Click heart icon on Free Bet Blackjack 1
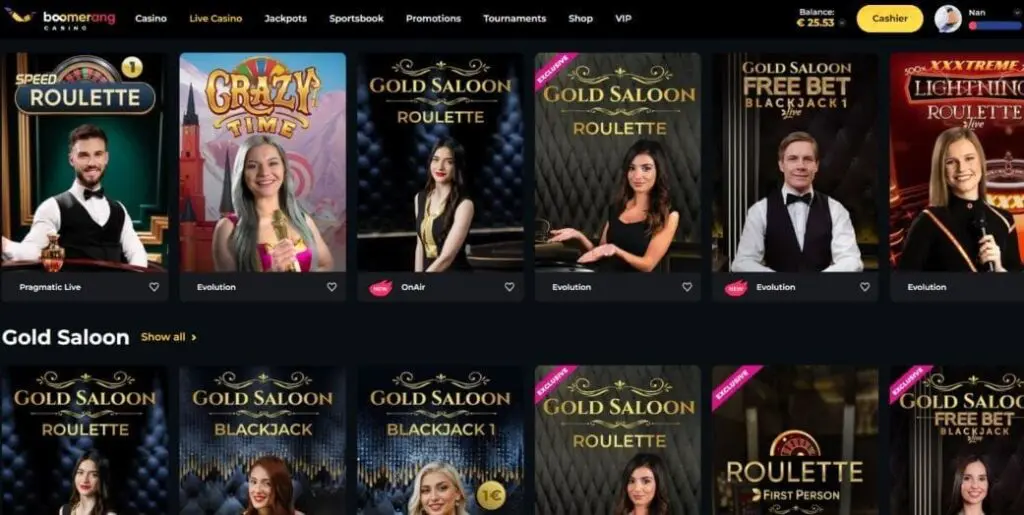 click(x=865, y=287)
